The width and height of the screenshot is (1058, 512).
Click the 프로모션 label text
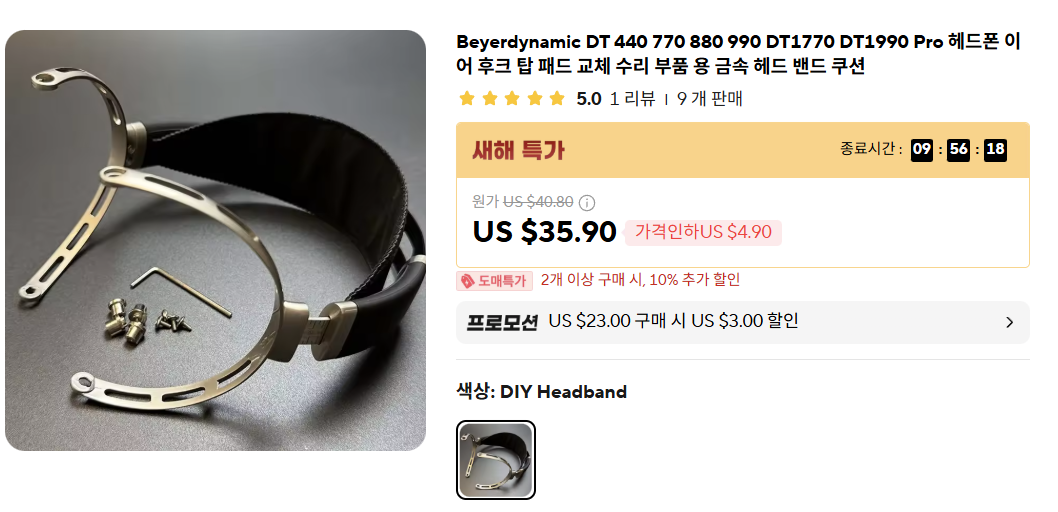point(502,322)
